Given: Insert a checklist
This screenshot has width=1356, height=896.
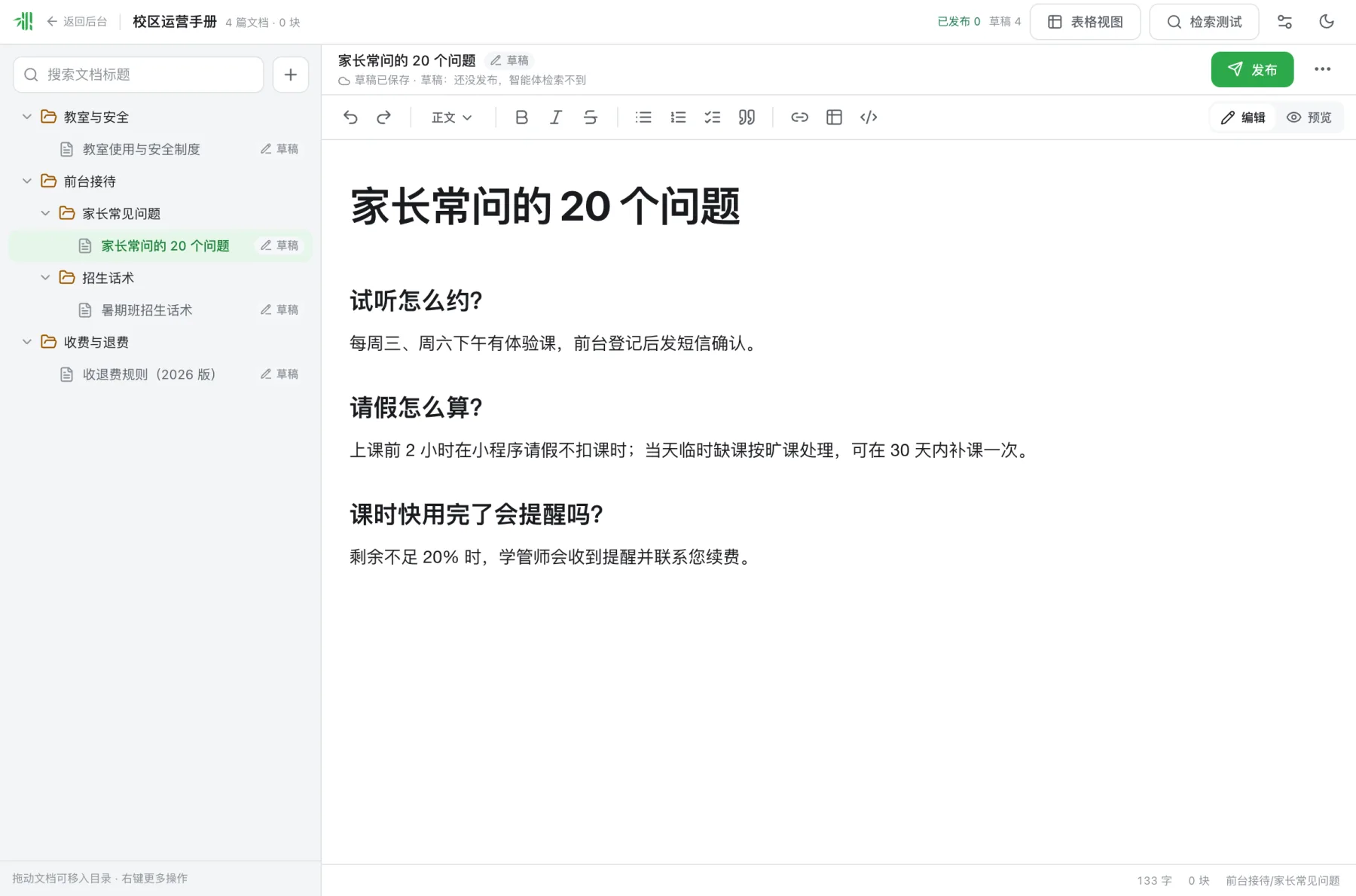Looking at the screenshot, I should click(713, 117).
